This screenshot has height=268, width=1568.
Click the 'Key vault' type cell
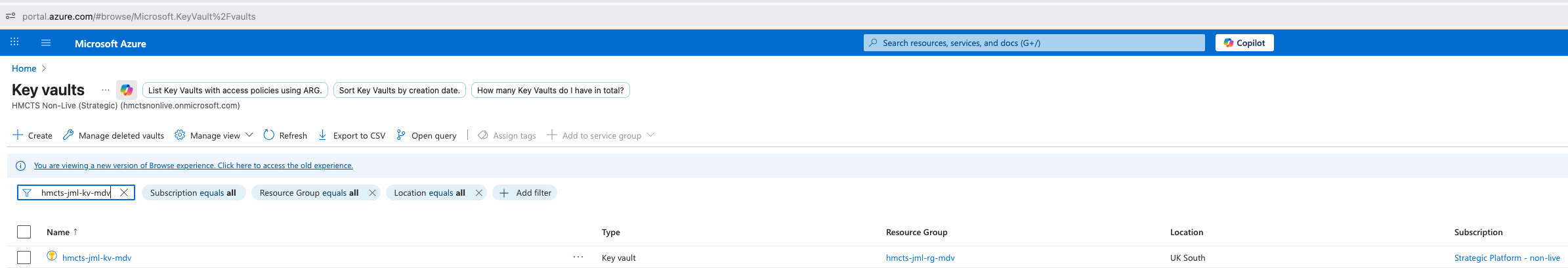619,257
